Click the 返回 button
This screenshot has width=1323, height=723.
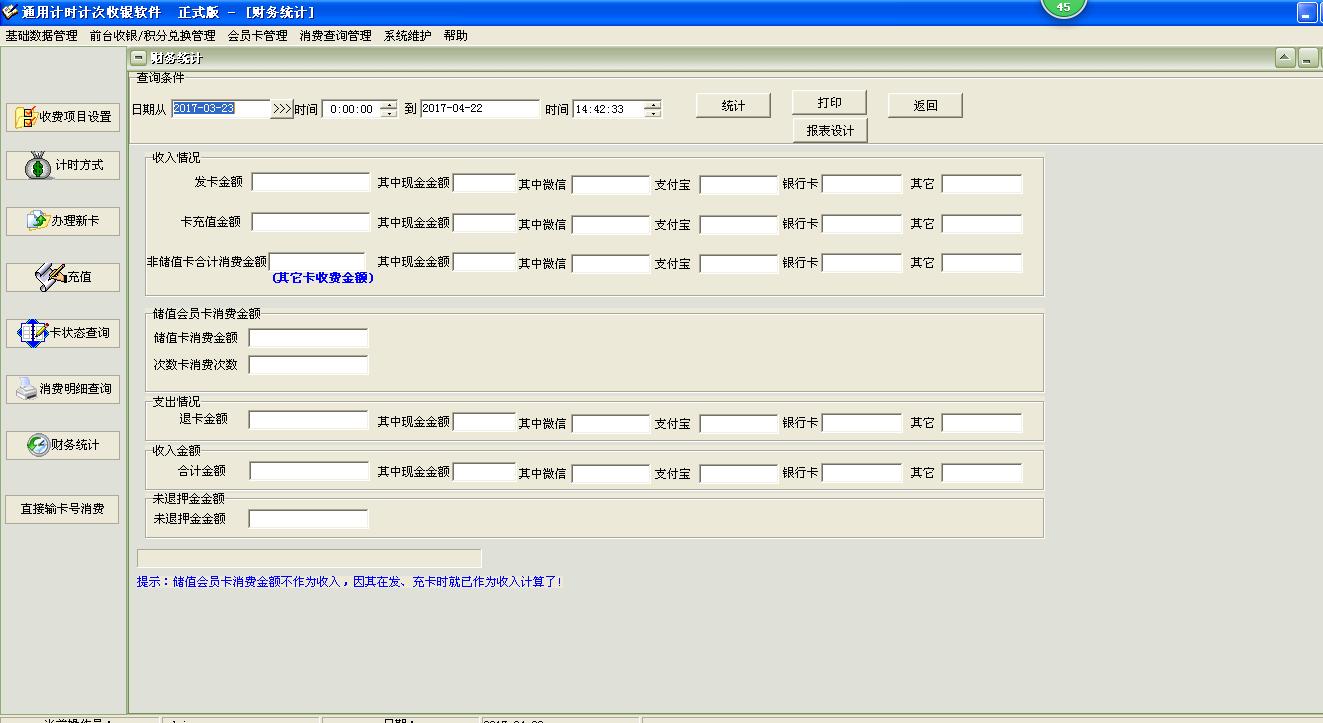pos(926,106)
